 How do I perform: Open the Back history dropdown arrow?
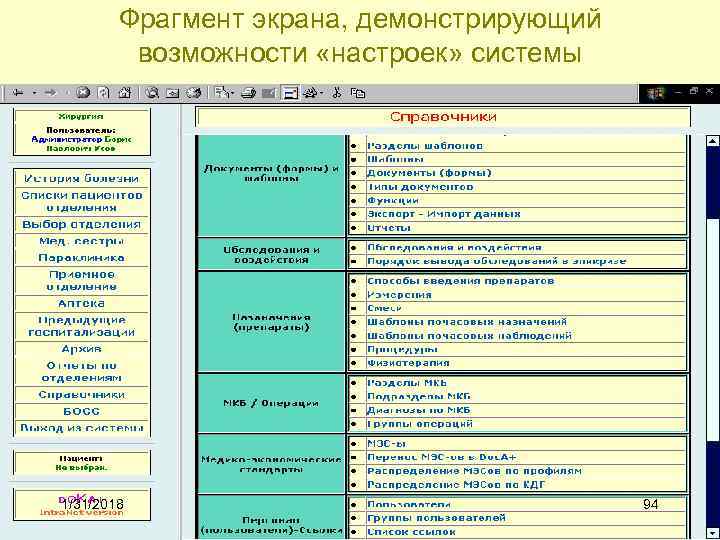34,93
